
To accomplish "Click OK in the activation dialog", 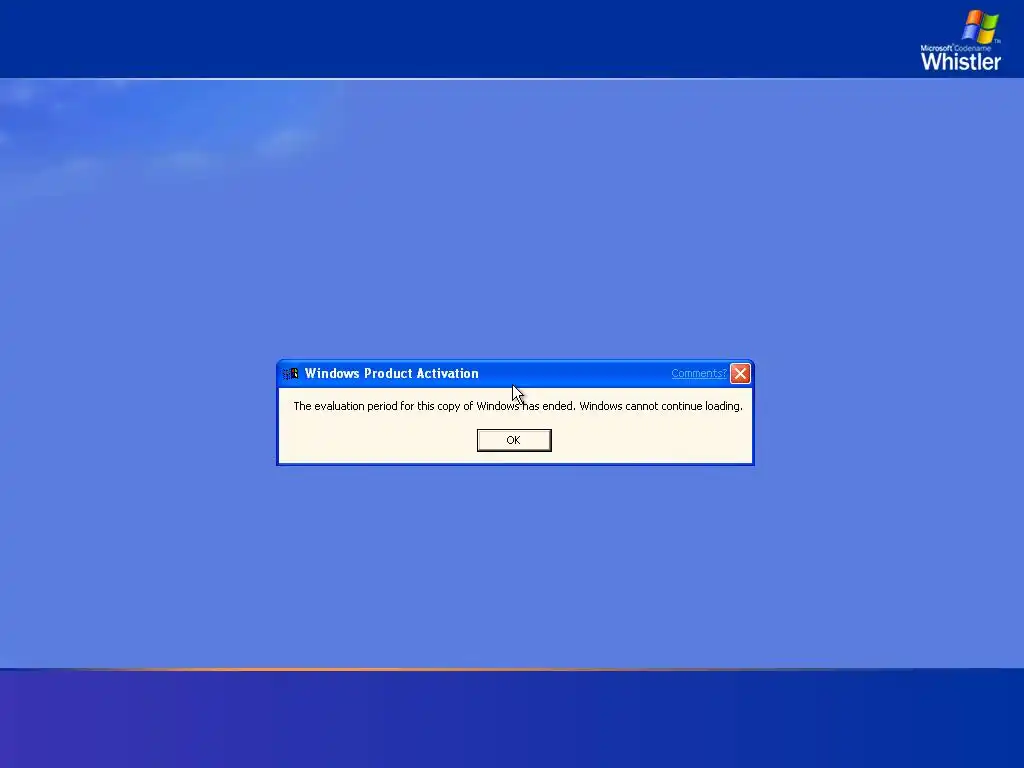I will (x=514, y=440).
